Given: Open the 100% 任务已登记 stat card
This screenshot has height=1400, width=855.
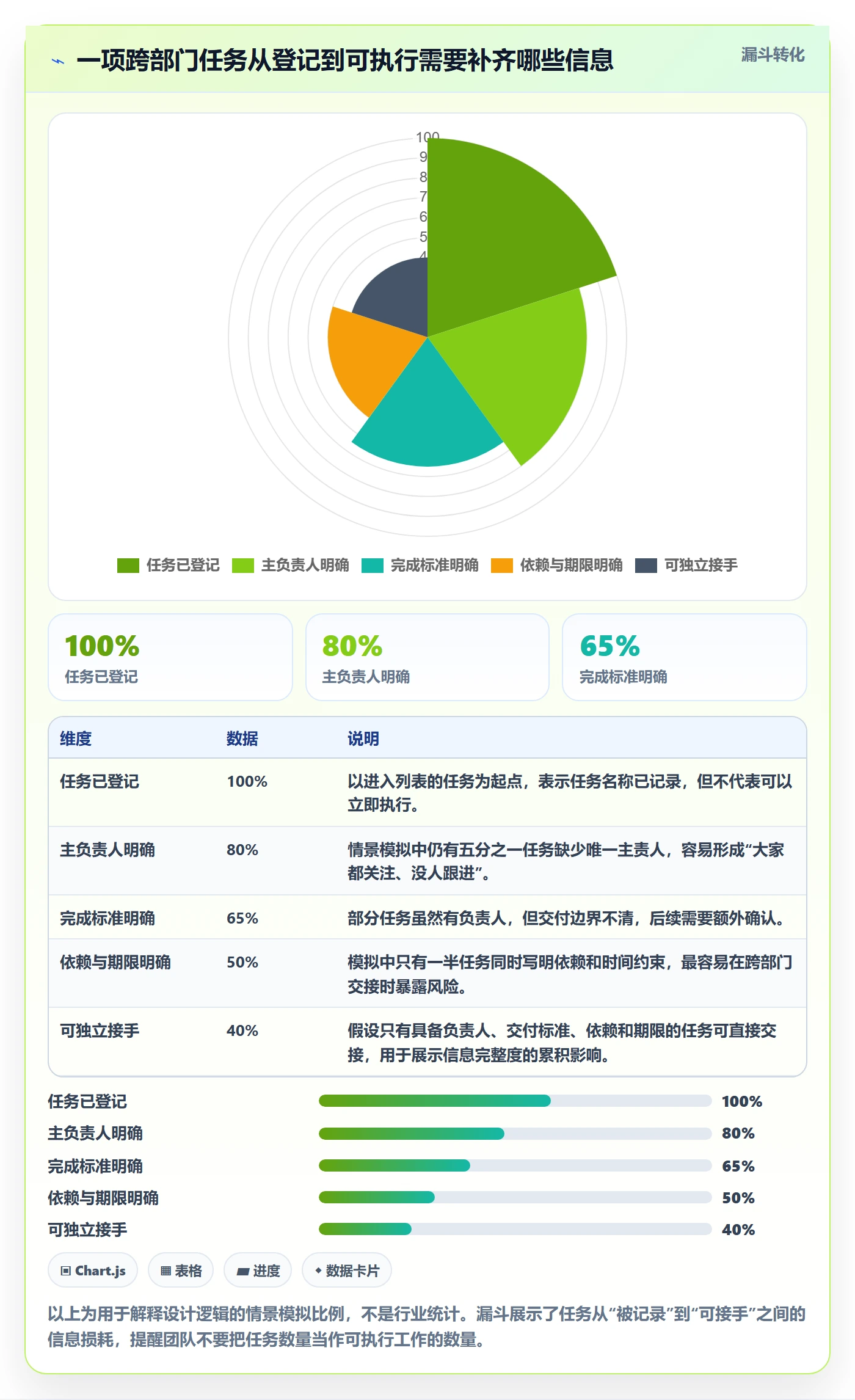Looking at the screenshot, I should click(170, 657).
